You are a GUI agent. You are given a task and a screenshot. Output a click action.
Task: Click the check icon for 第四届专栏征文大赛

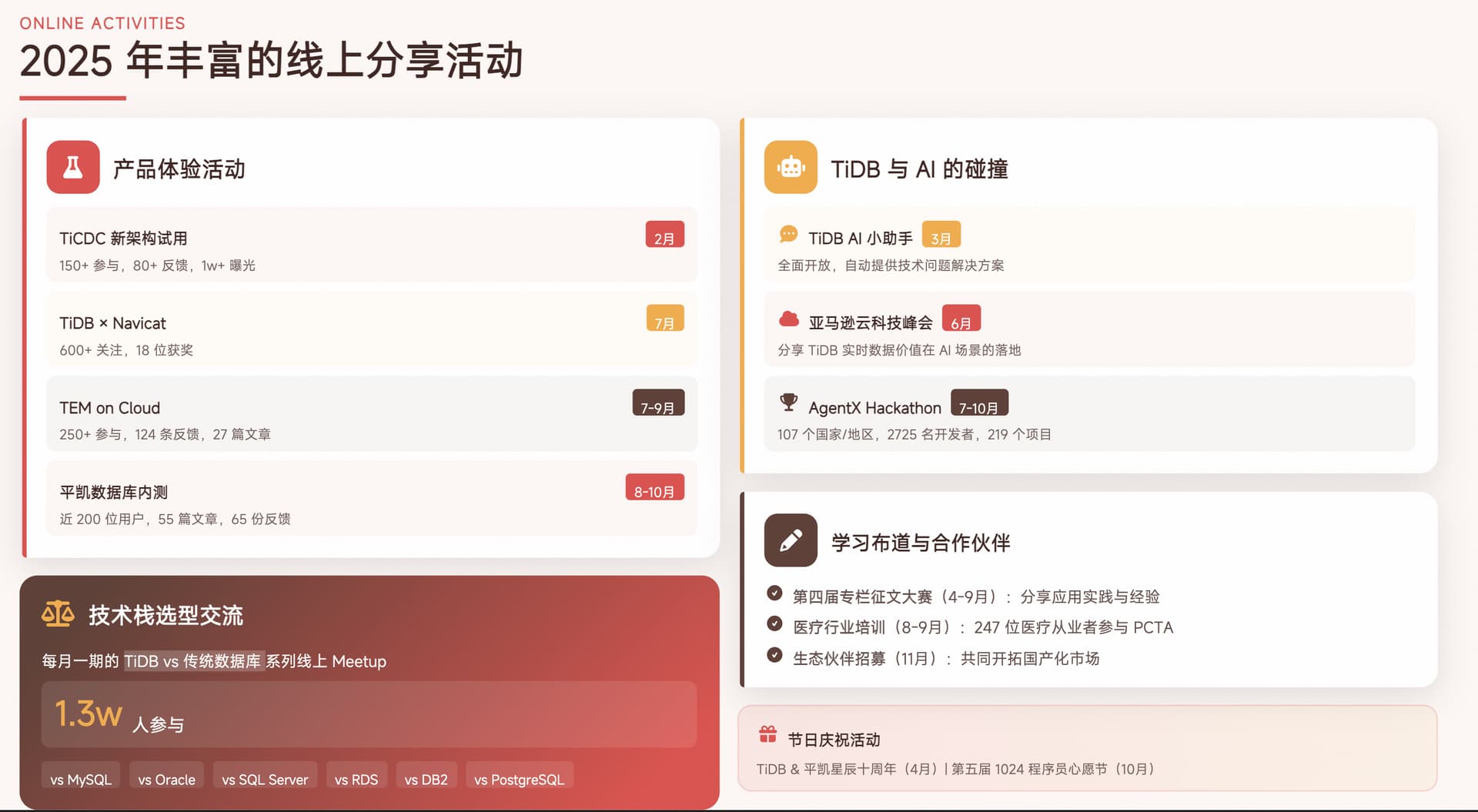(x=774, y=593)
